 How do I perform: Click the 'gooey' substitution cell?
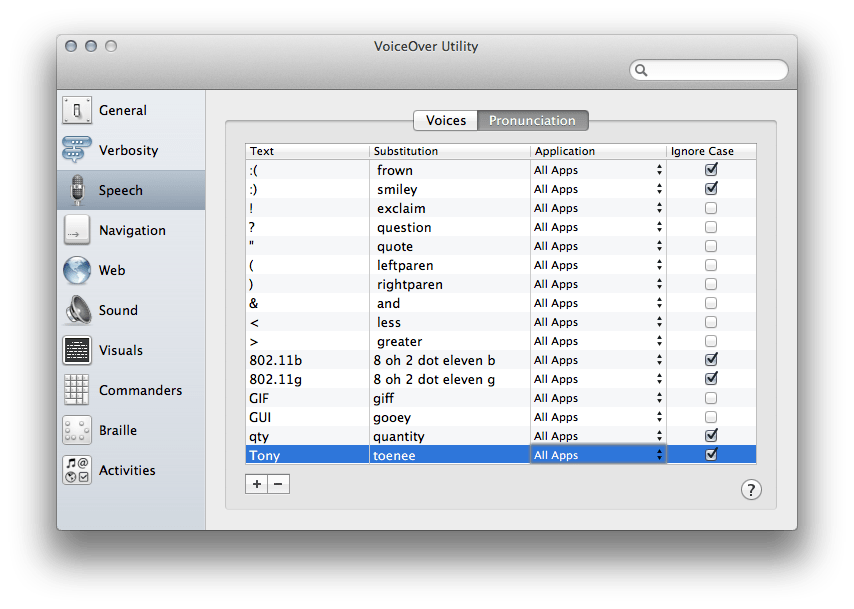450,417
